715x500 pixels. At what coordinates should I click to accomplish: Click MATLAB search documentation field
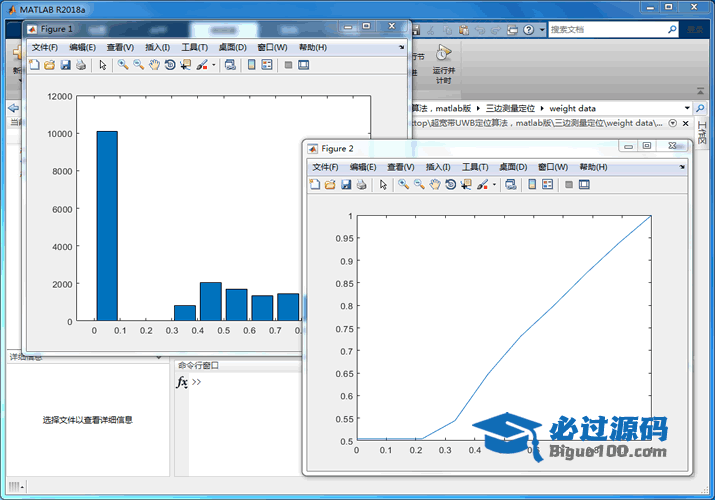click(x=607, y=30)
